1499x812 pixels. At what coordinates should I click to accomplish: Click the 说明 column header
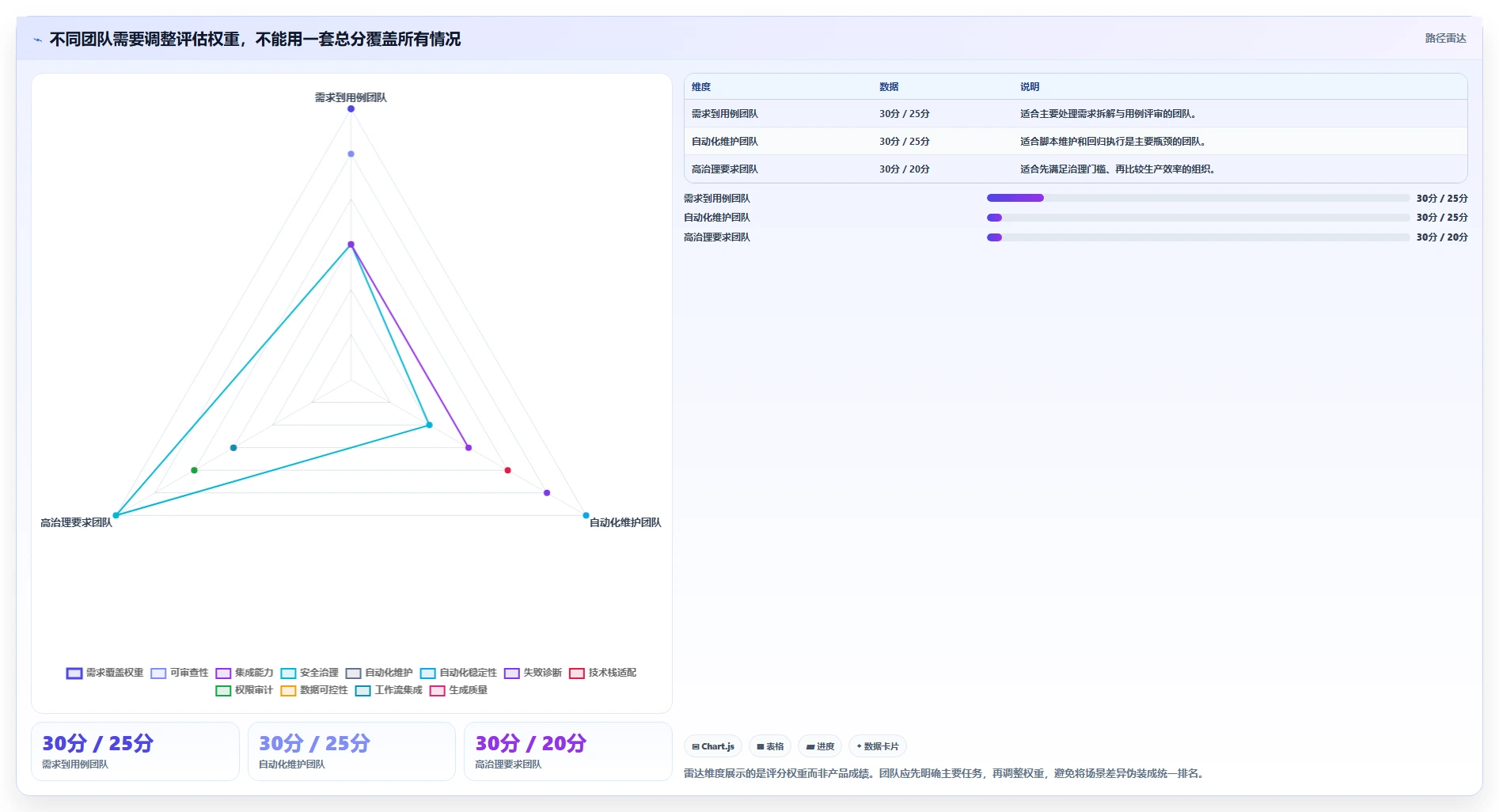(x=1030, y=87)
